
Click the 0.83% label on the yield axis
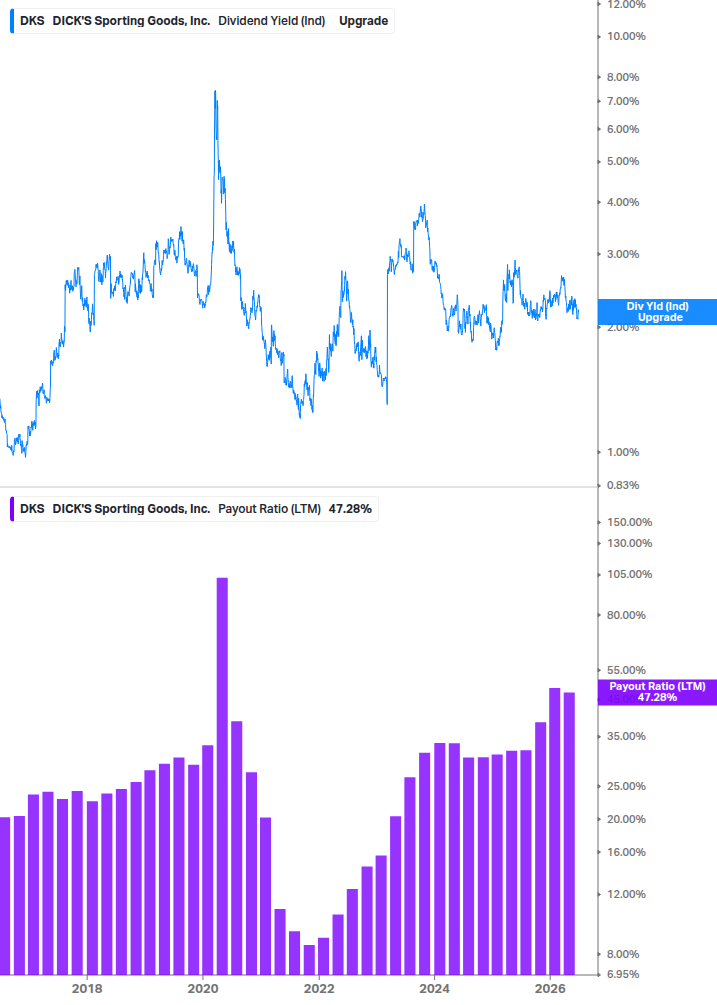pos(623,485)
